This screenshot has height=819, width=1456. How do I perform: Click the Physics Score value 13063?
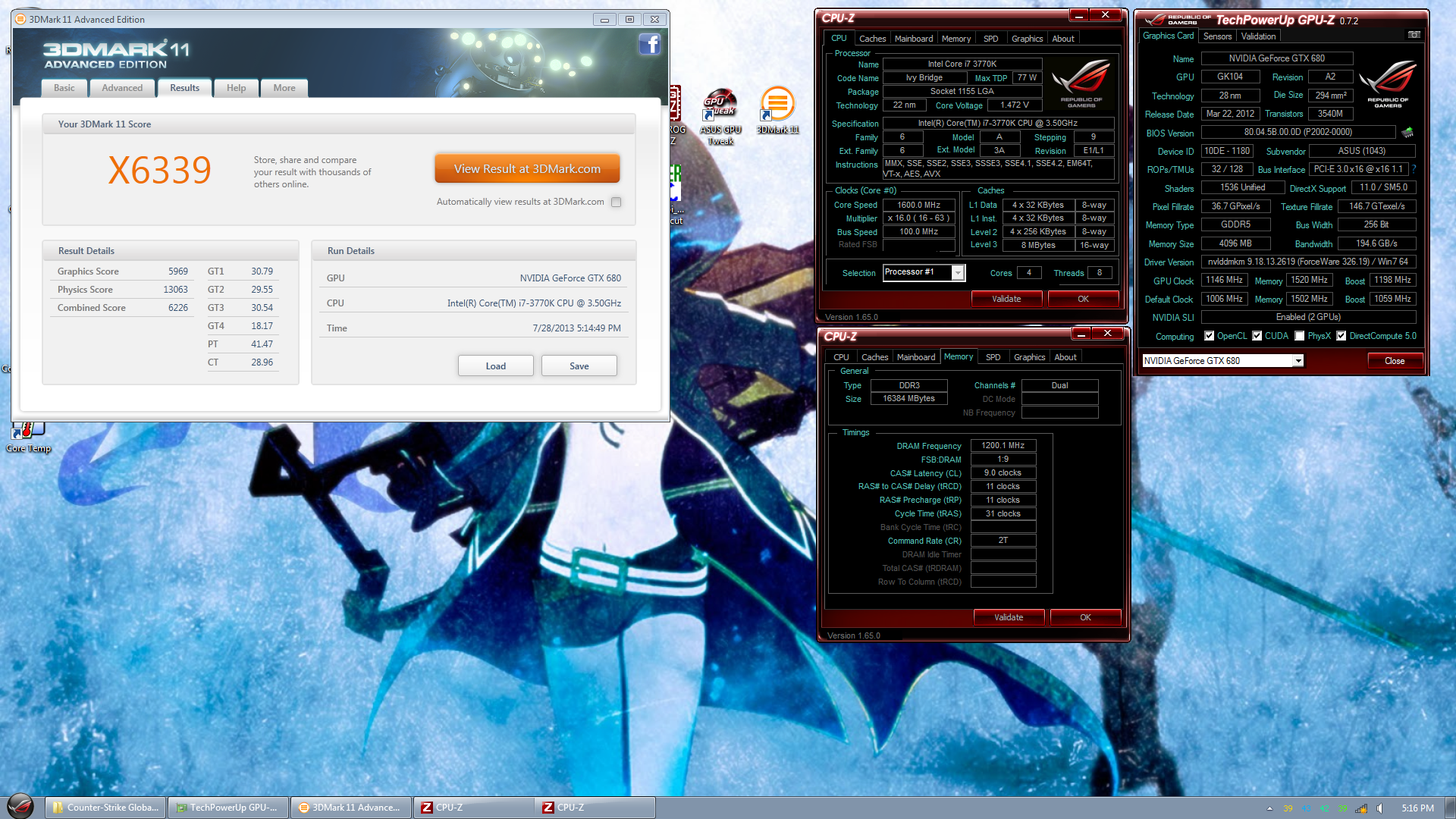[x=175, y=290]
